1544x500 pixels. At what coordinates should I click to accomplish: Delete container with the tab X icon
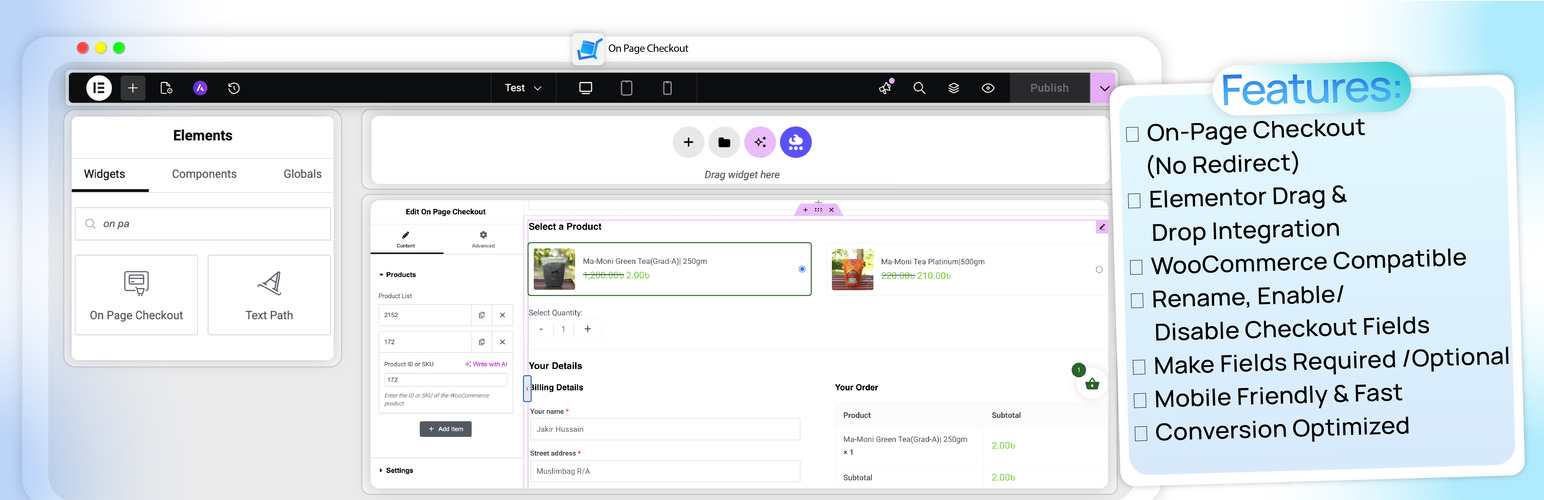[831, 210]
